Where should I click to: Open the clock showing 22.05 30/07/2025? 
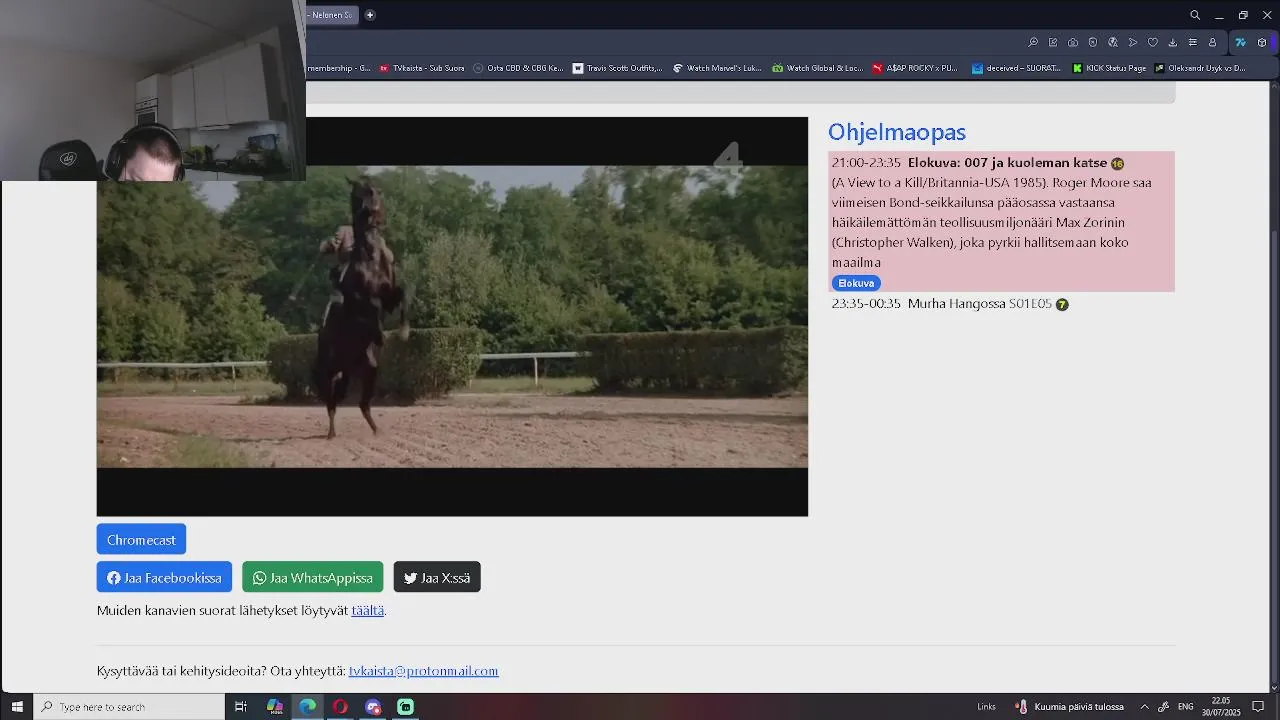1221,707
